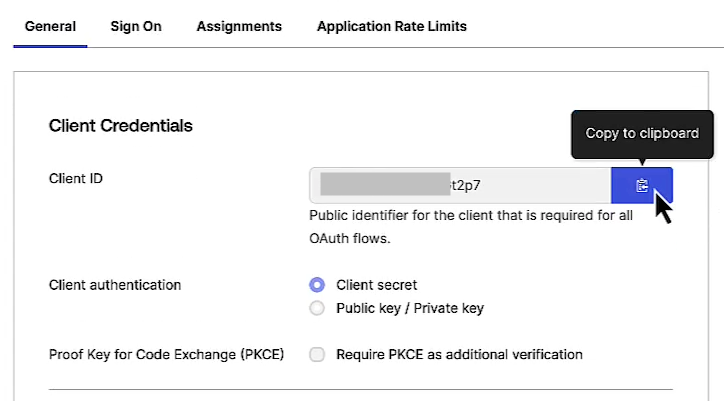The image size is (724, 401).
Task: Select the General tab
Action: click(50, 26)
